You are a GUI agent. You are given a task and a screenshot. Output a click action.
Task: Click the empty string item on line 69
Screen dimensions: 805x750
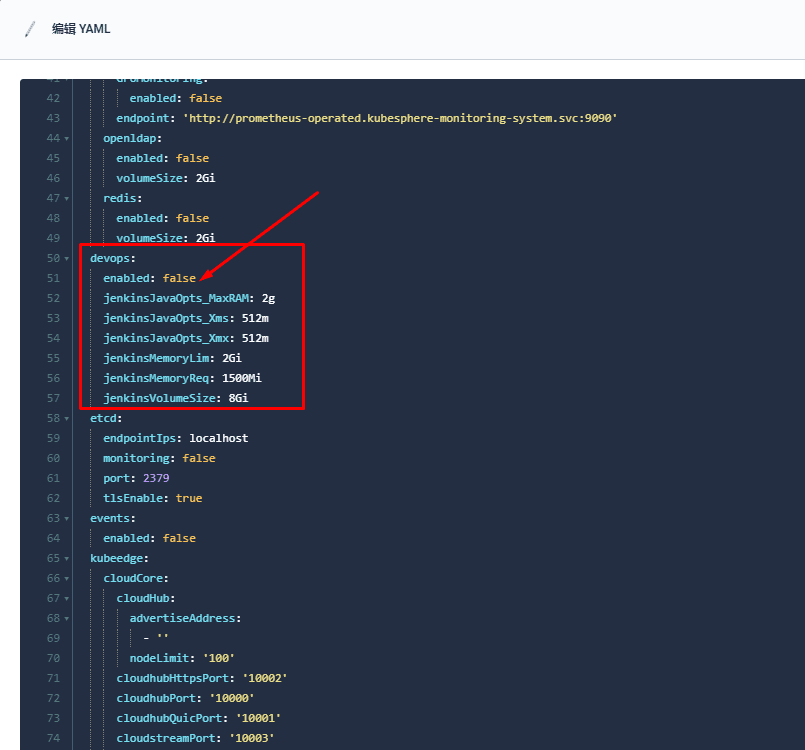[x=163, y=637]
